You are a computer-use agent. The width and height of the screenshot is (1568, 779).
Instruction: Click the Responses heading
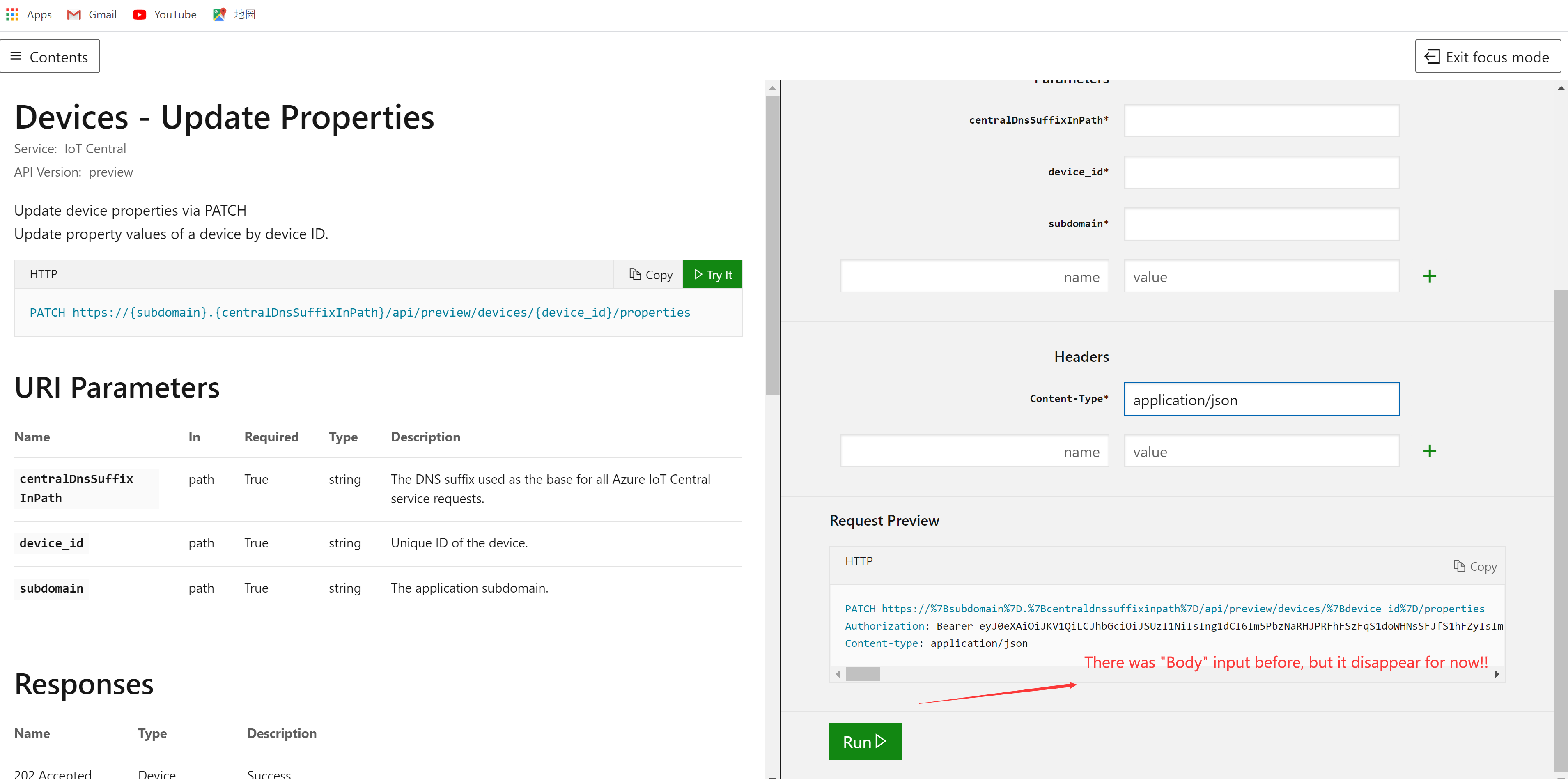[x=84, y=684]
